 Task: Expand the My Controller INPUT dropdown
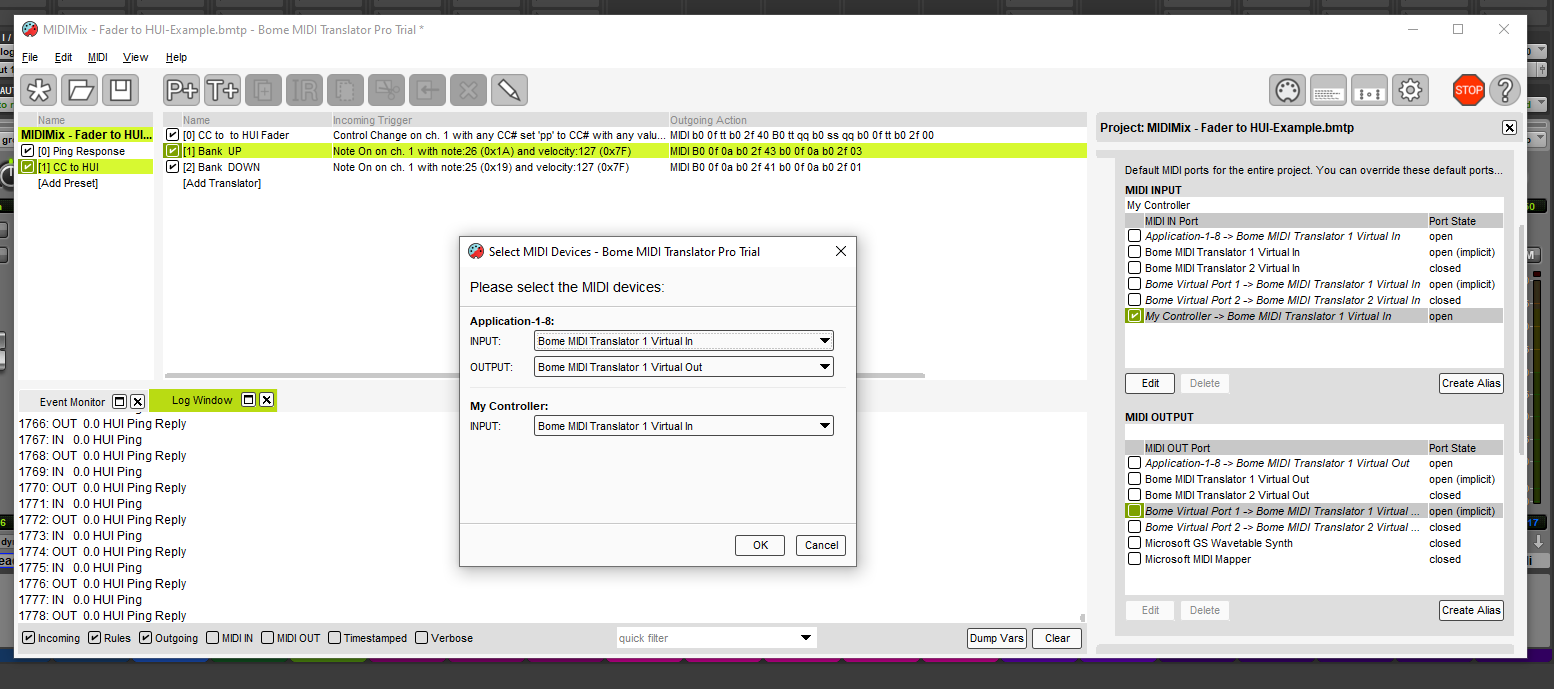[684, 426]
